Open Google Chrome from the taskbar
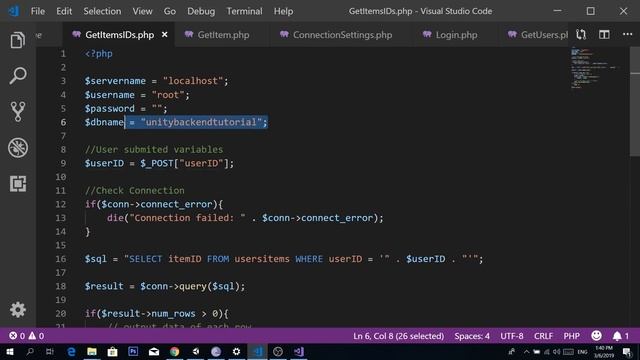This screenshot has height=360, width=640. coord(175,351)
